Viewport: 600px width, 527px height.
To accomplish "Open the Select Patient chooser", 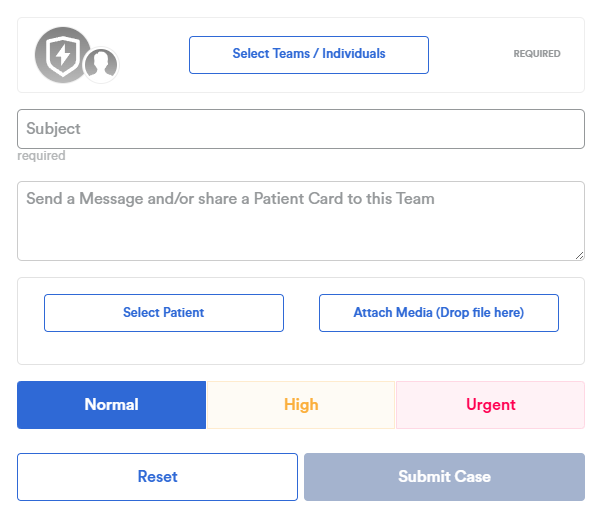I will [x=164, y=313].
